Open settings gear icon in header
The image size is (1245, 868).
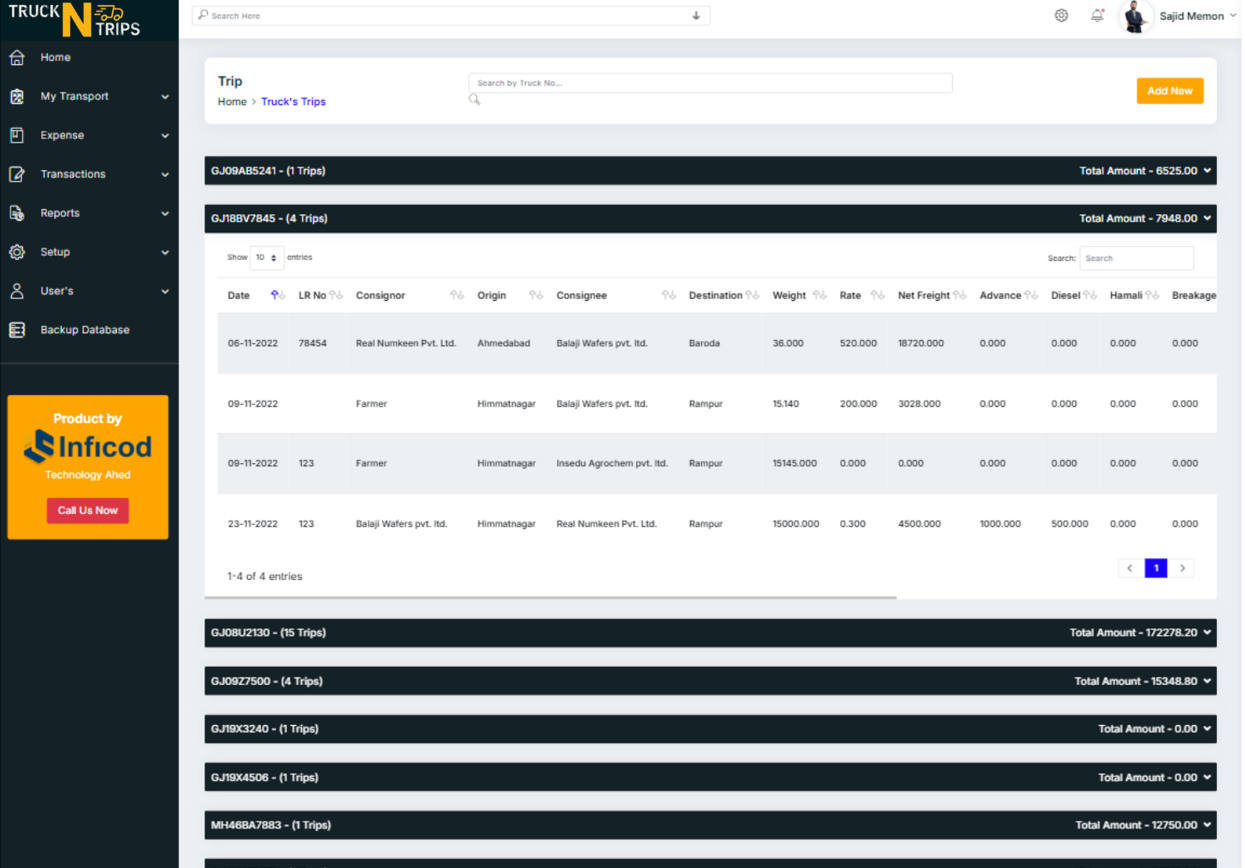pyautogui.click(x=1061, y=16)
